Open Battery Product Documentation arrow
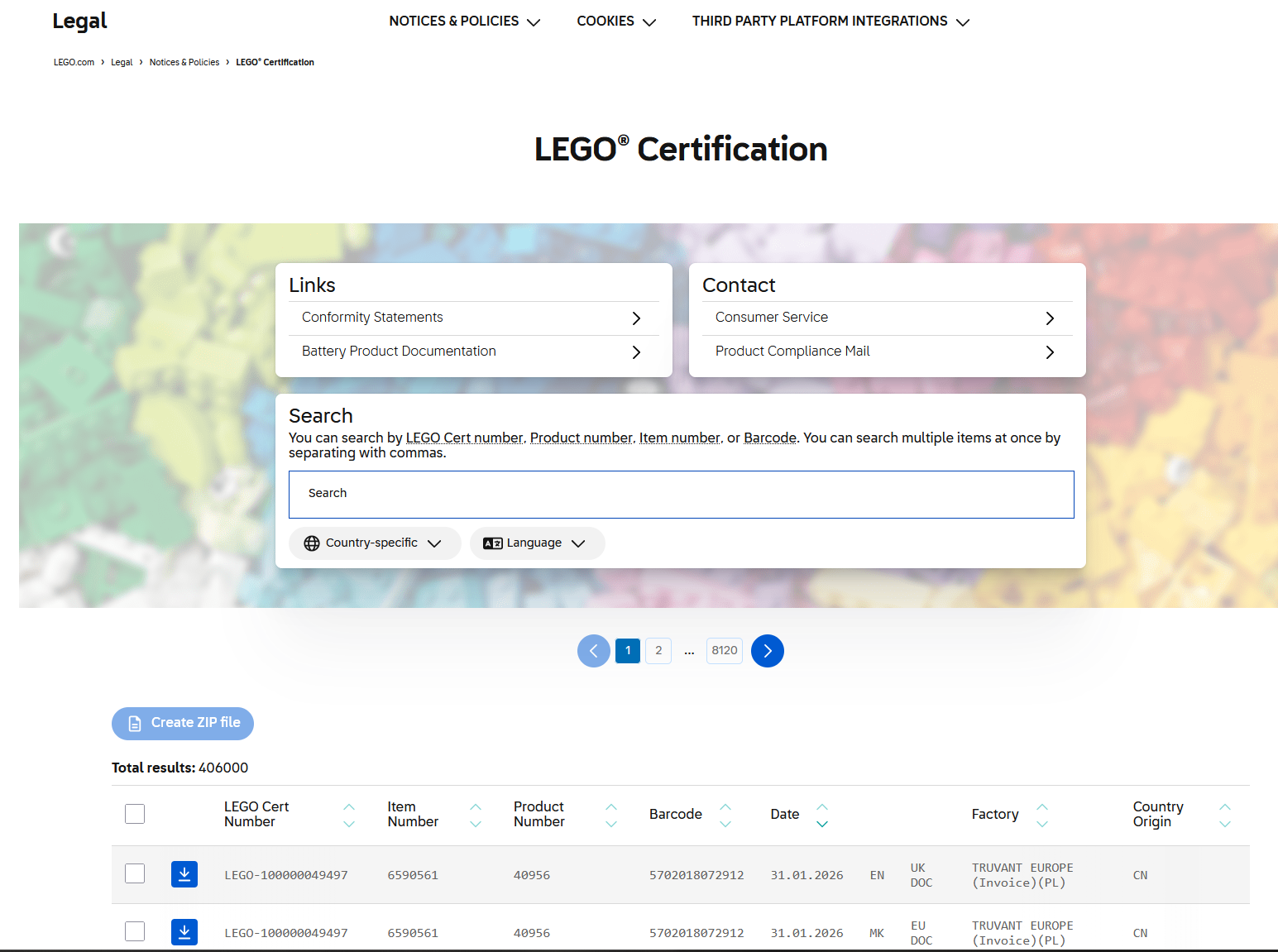The height and width of the screenshot is (952, 1278). coord(636,352)
